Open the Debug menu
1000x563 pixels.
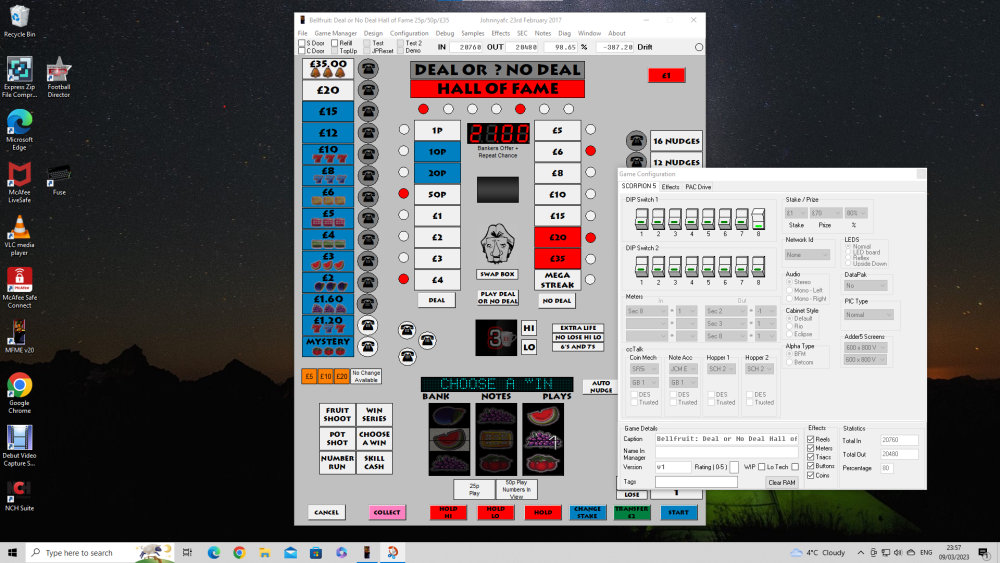click(445, 33)
